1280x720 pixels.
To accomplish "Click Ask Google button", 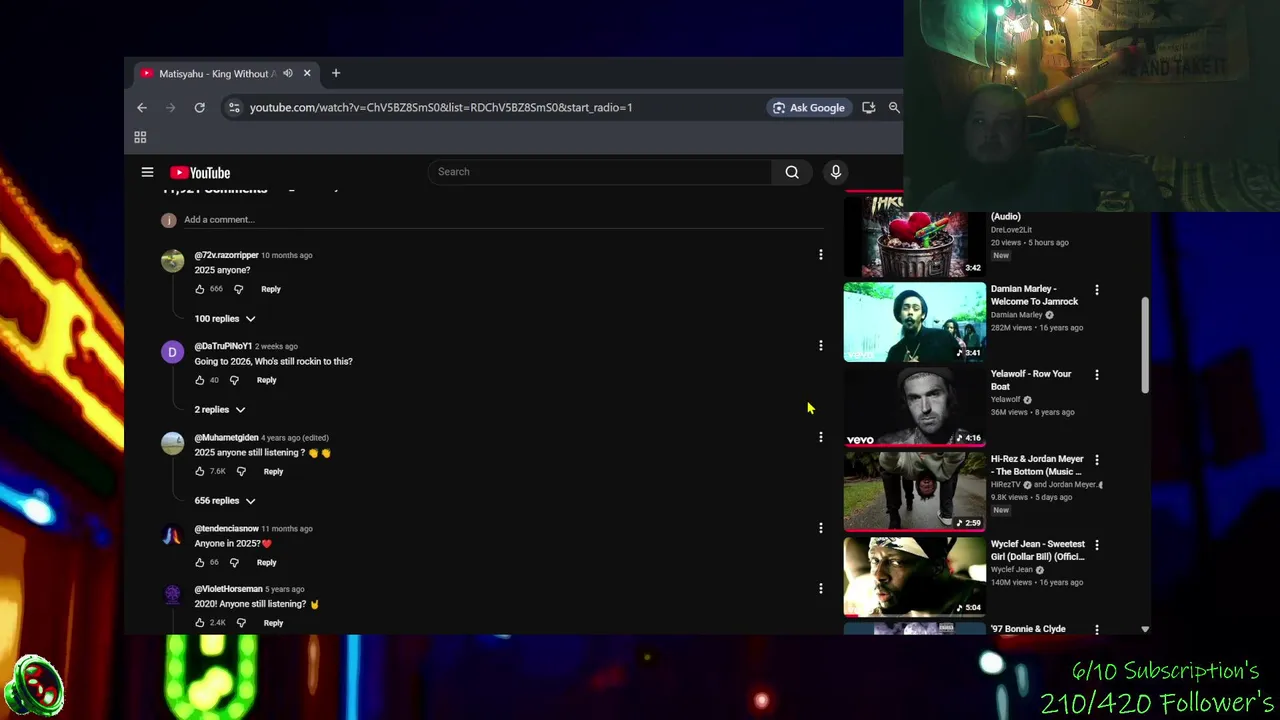I will [808, 107].
